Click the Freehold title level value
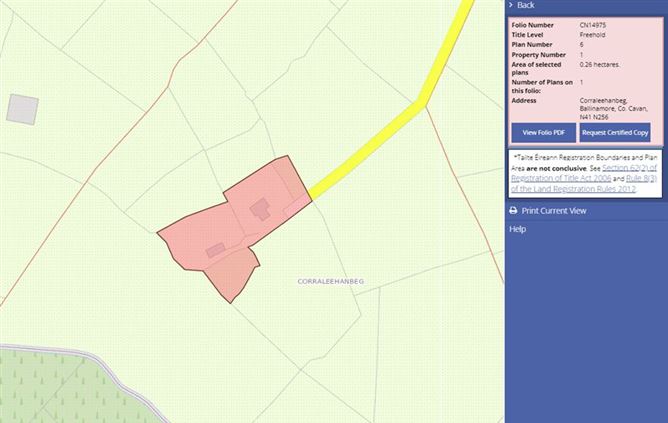Screen dimensions: 668x423 tap(592, 35)
